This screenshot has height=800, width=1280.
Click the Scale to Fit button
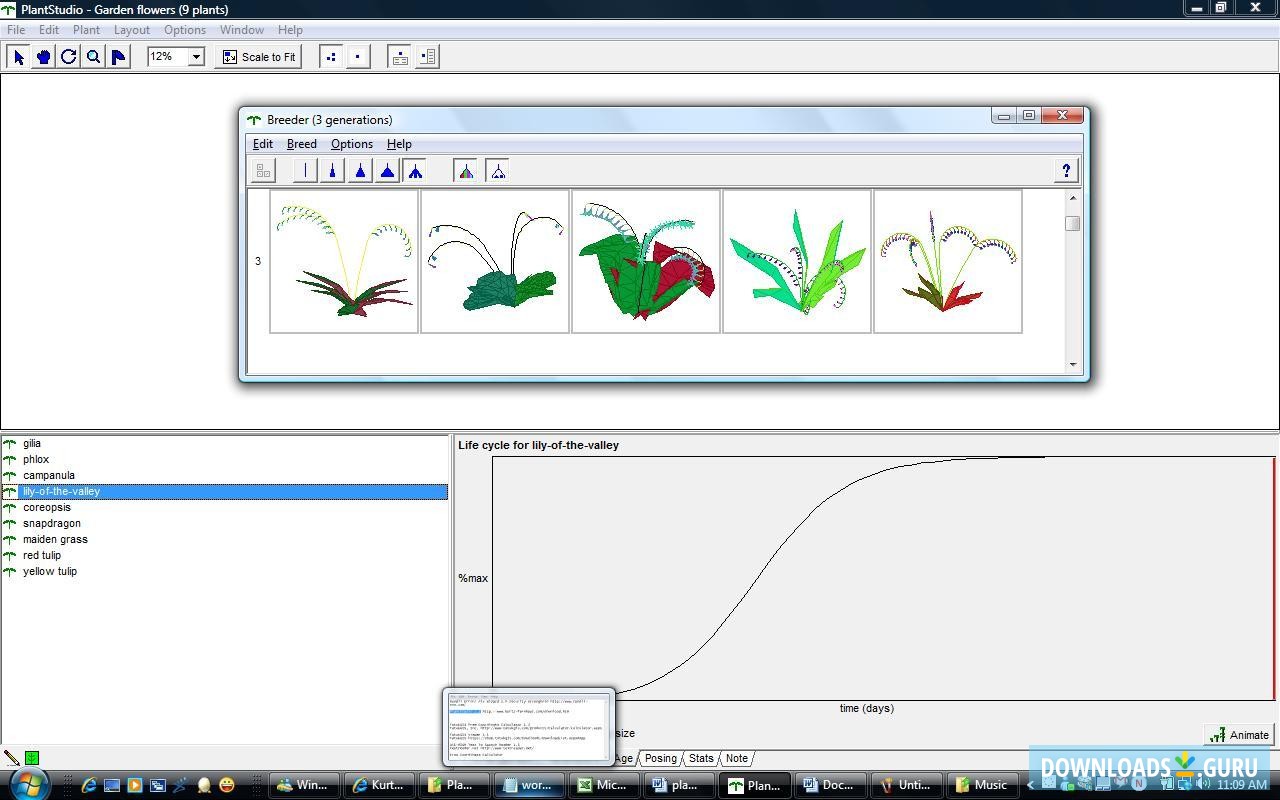click(x=259, y=57)
